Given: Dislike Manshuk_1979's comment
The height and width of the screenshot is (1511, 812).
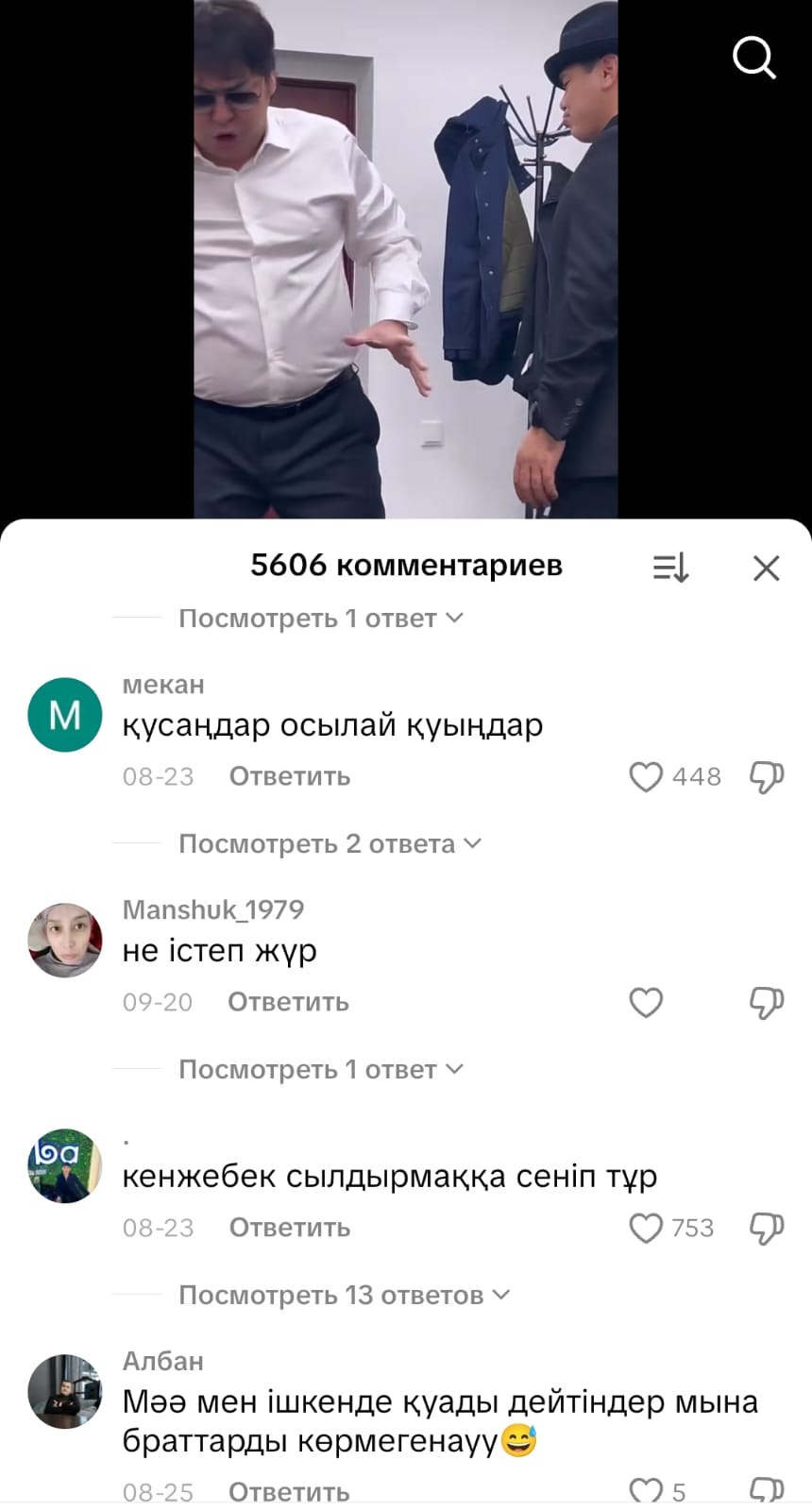Looking at the screenshot, I should [767, 1003].
